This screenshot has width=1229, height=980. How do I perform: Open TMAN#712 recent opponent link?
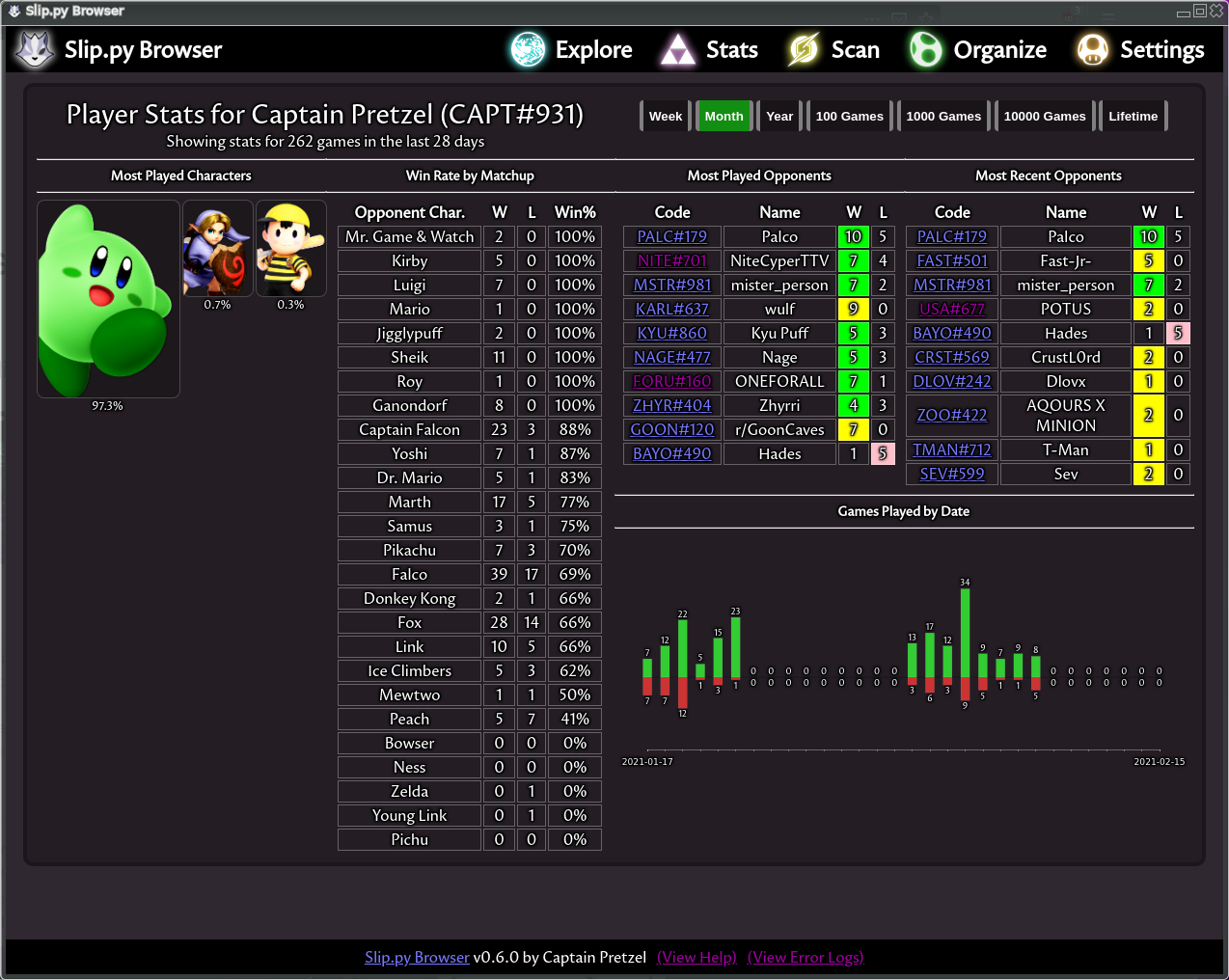pyautogui.click(x=952, y=449)
